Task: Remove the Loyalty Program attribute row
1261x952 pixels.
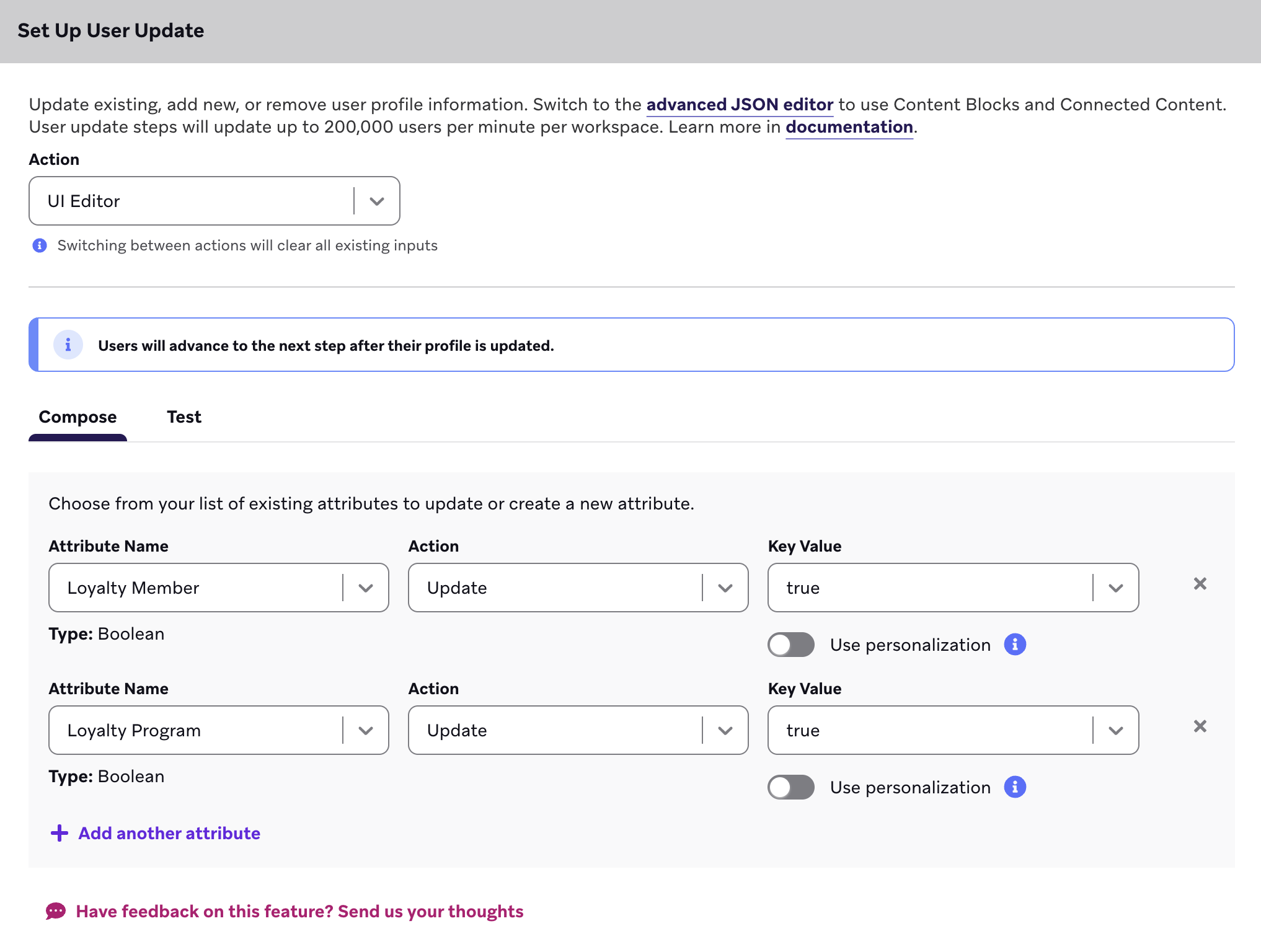Action: tap(1200, 726)
